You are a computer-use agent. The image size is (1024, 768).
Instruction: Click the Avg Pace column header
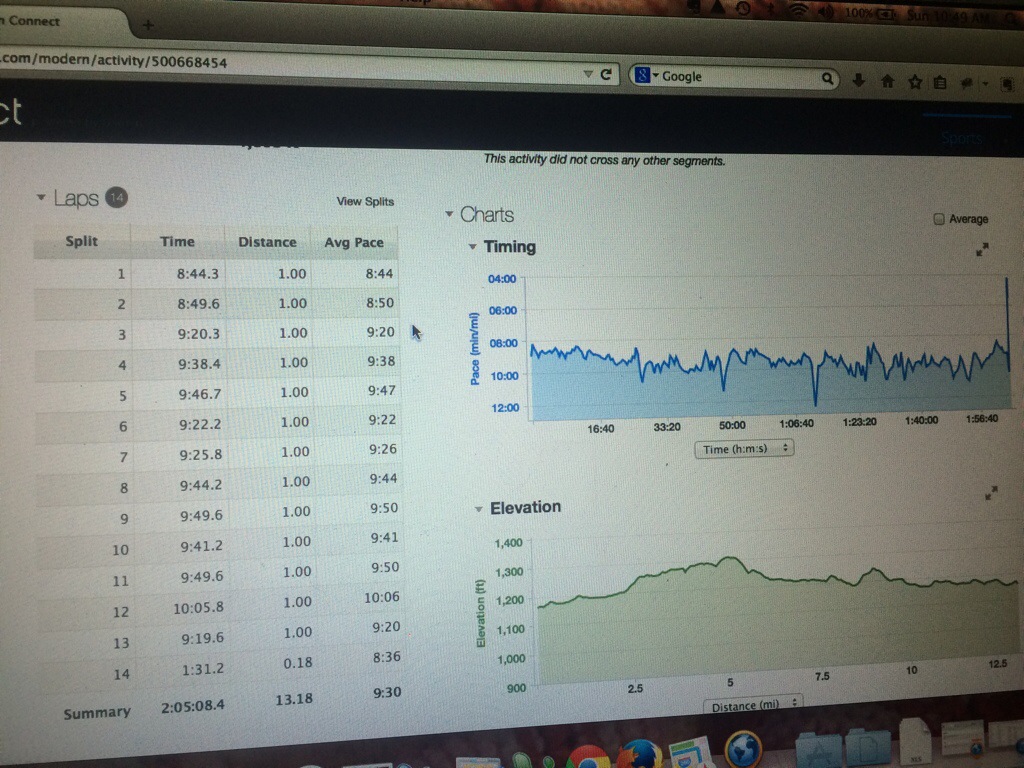coord(353,242)
